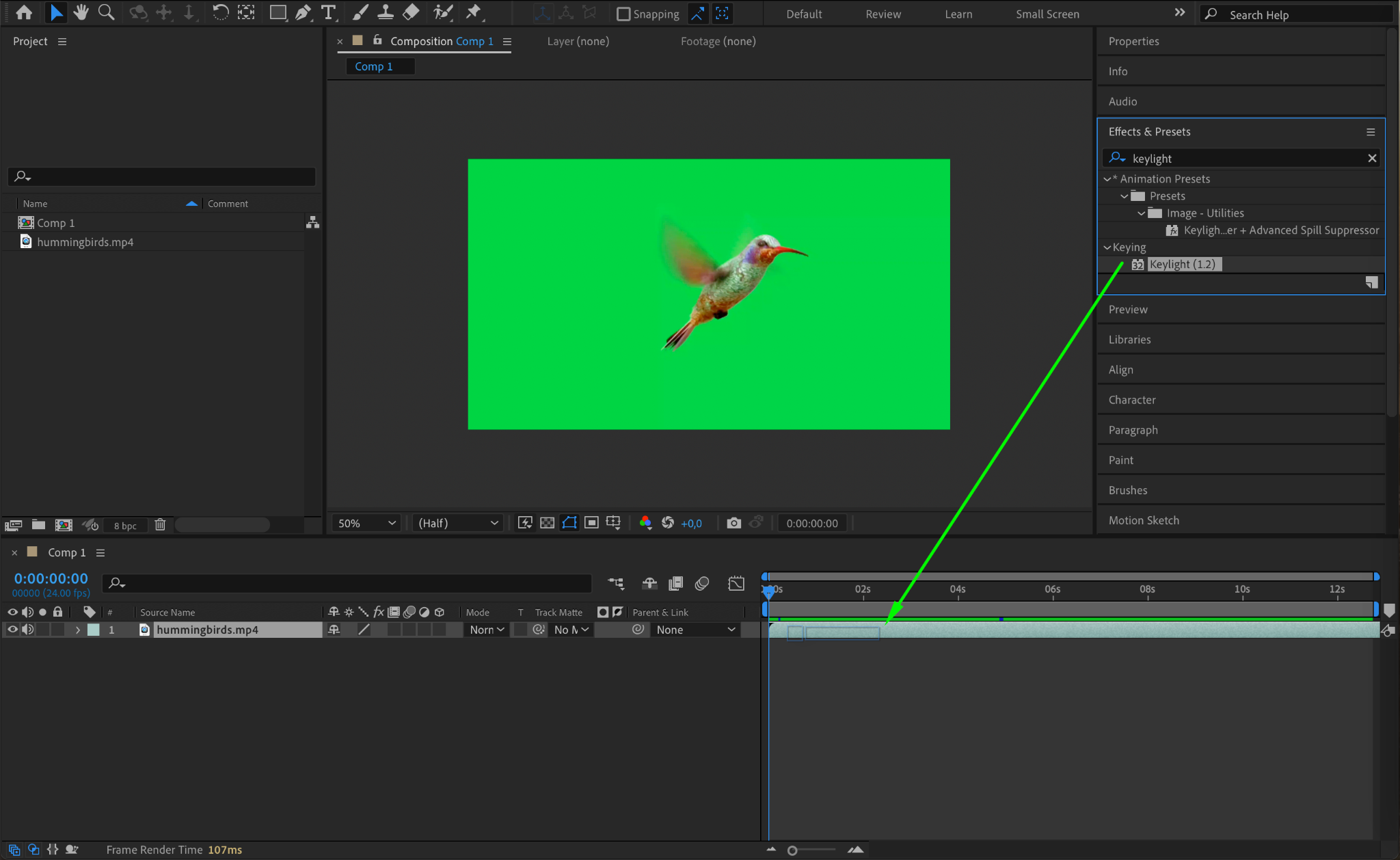Click the timeline zoom slider
The image size is (1400, 860).
coord(792,850)
